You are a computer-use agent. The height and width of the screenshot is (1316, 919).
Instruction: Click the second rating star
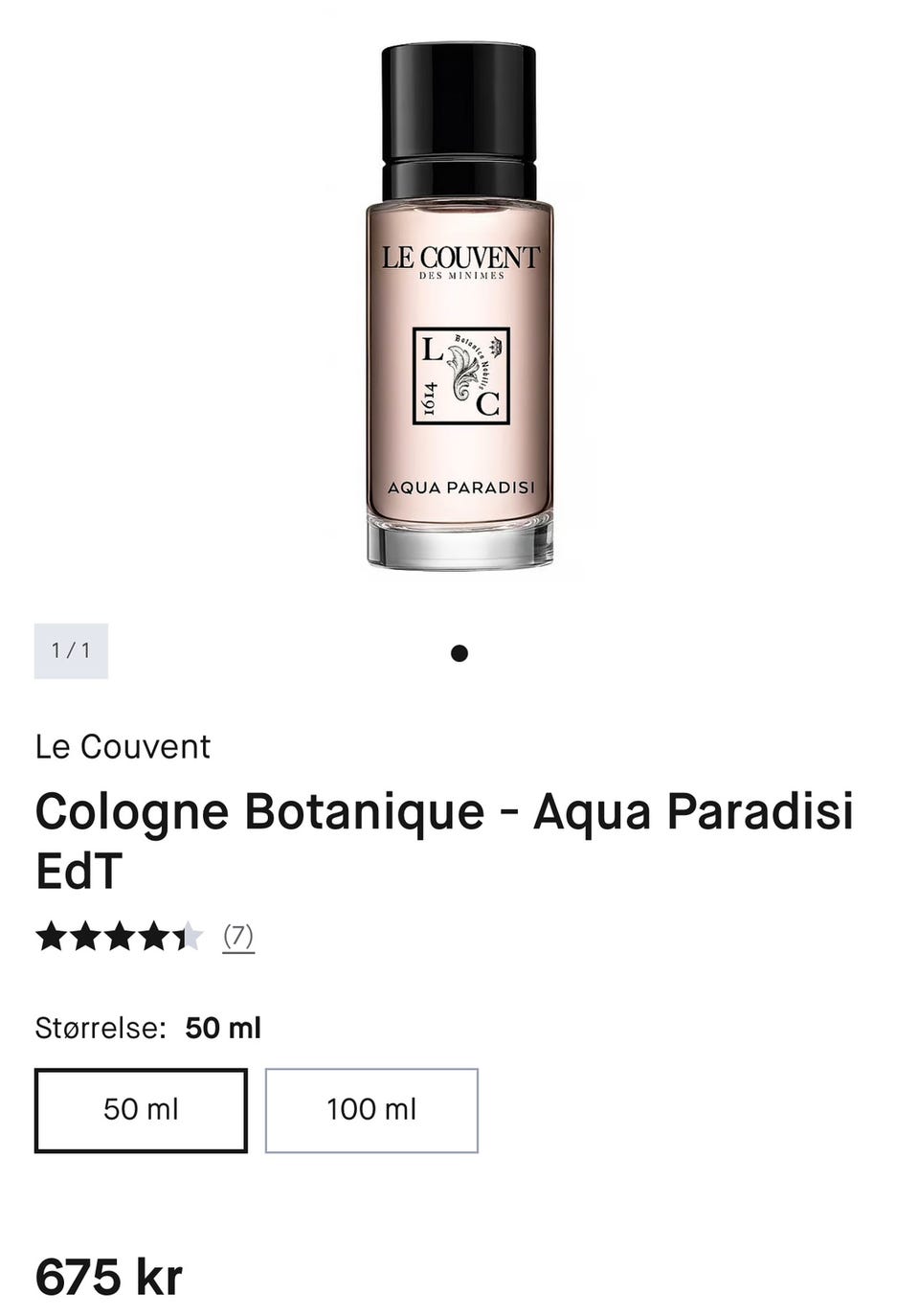coord(85,936)
